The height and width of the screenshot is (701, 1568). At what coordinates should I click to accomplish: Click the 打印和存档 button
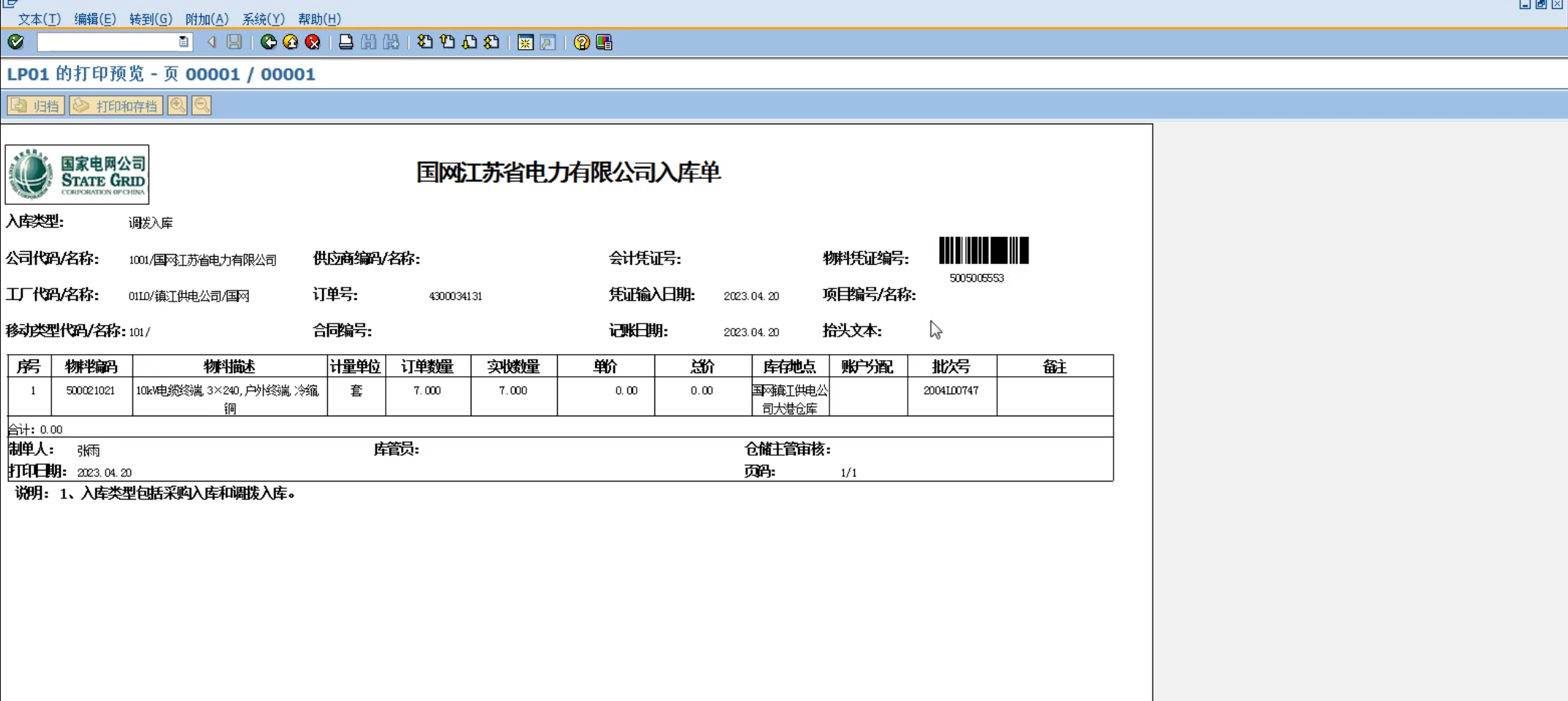(116, 105)
